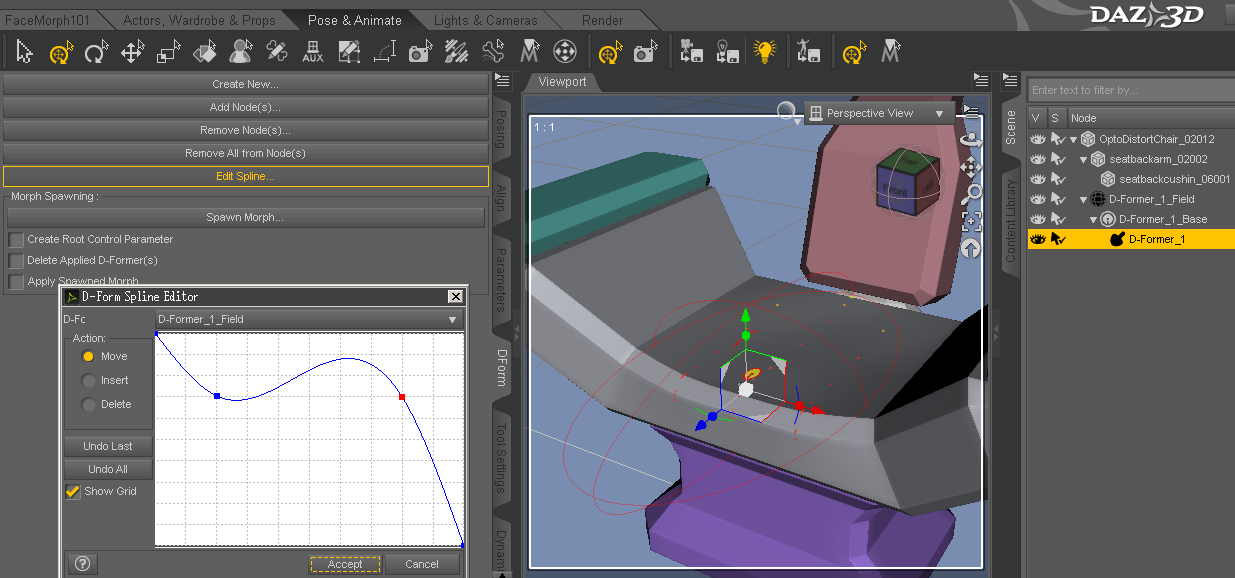Switch to the Lights & Cameras tab
Screen dimensions: 1235x578
pos(485,20)
